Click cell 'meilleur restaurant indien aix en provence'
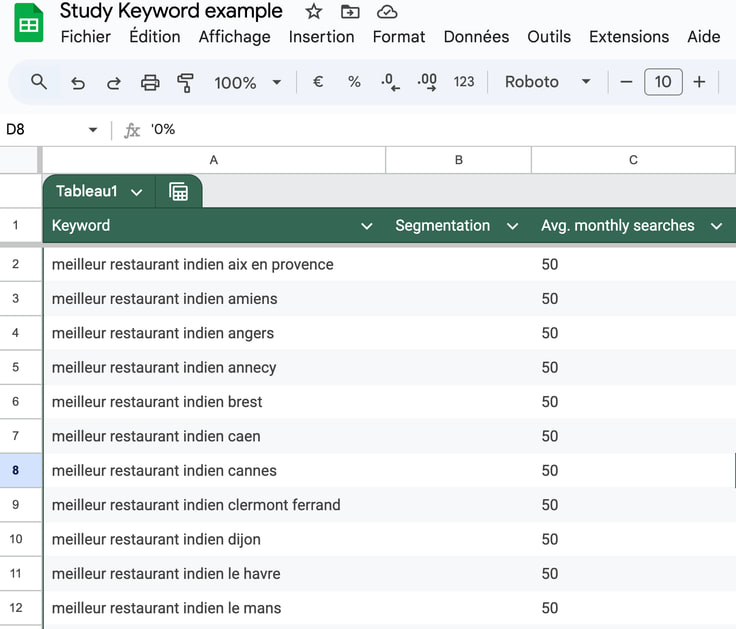Viewport: 736px width, 629px height. point(215,265)
